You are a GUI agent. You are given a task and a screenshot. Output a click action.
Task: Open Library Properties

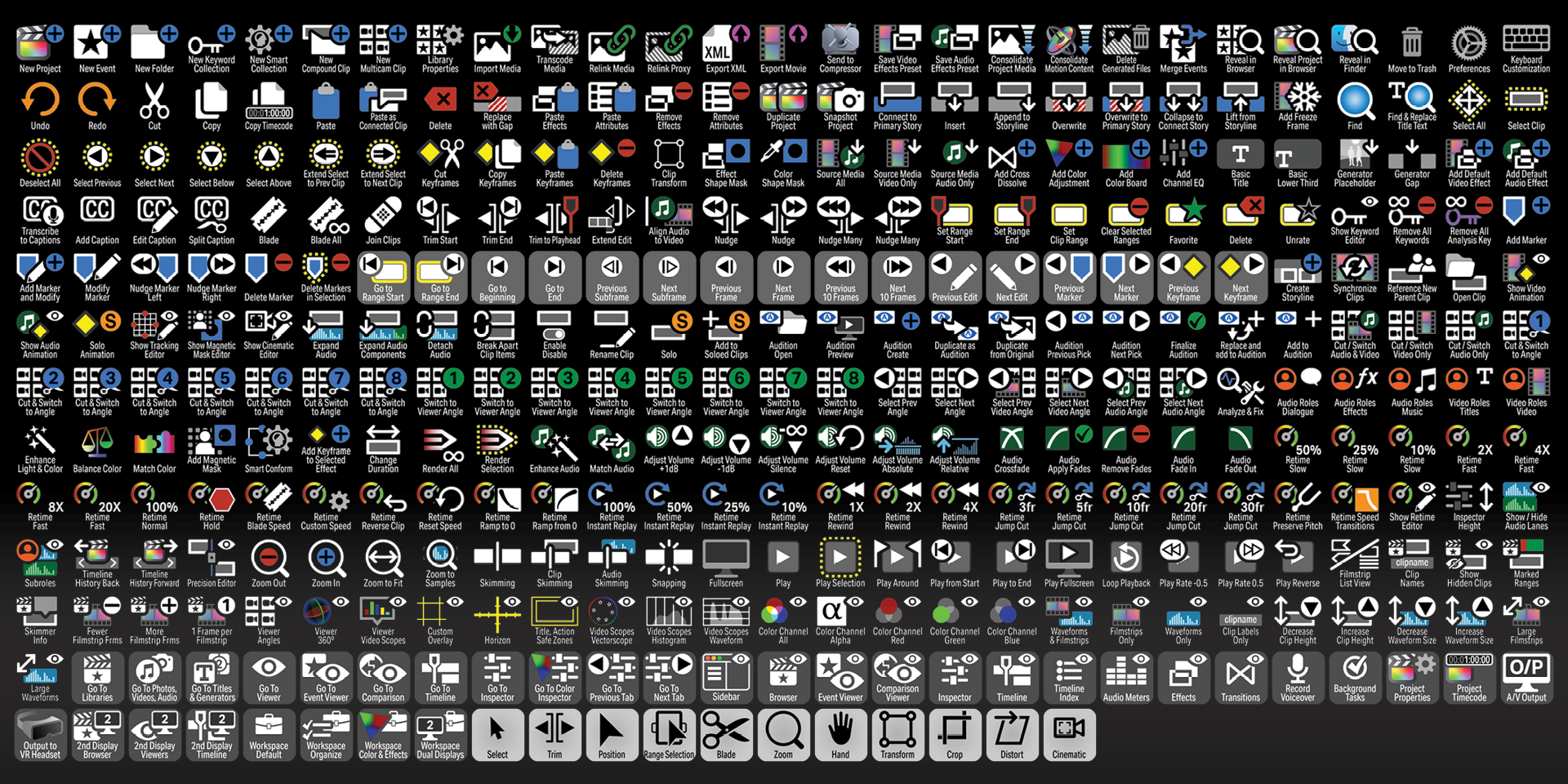(x=440, y=49)
